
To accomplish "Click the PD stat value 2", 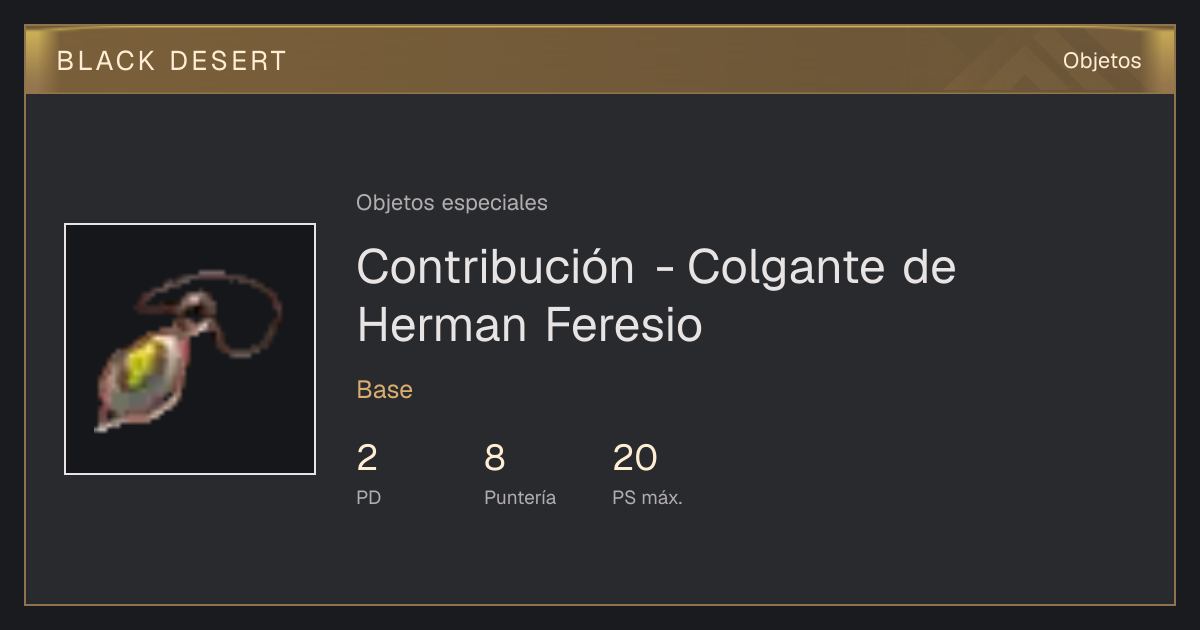I will pyautogui.click(x=367, y=458).
